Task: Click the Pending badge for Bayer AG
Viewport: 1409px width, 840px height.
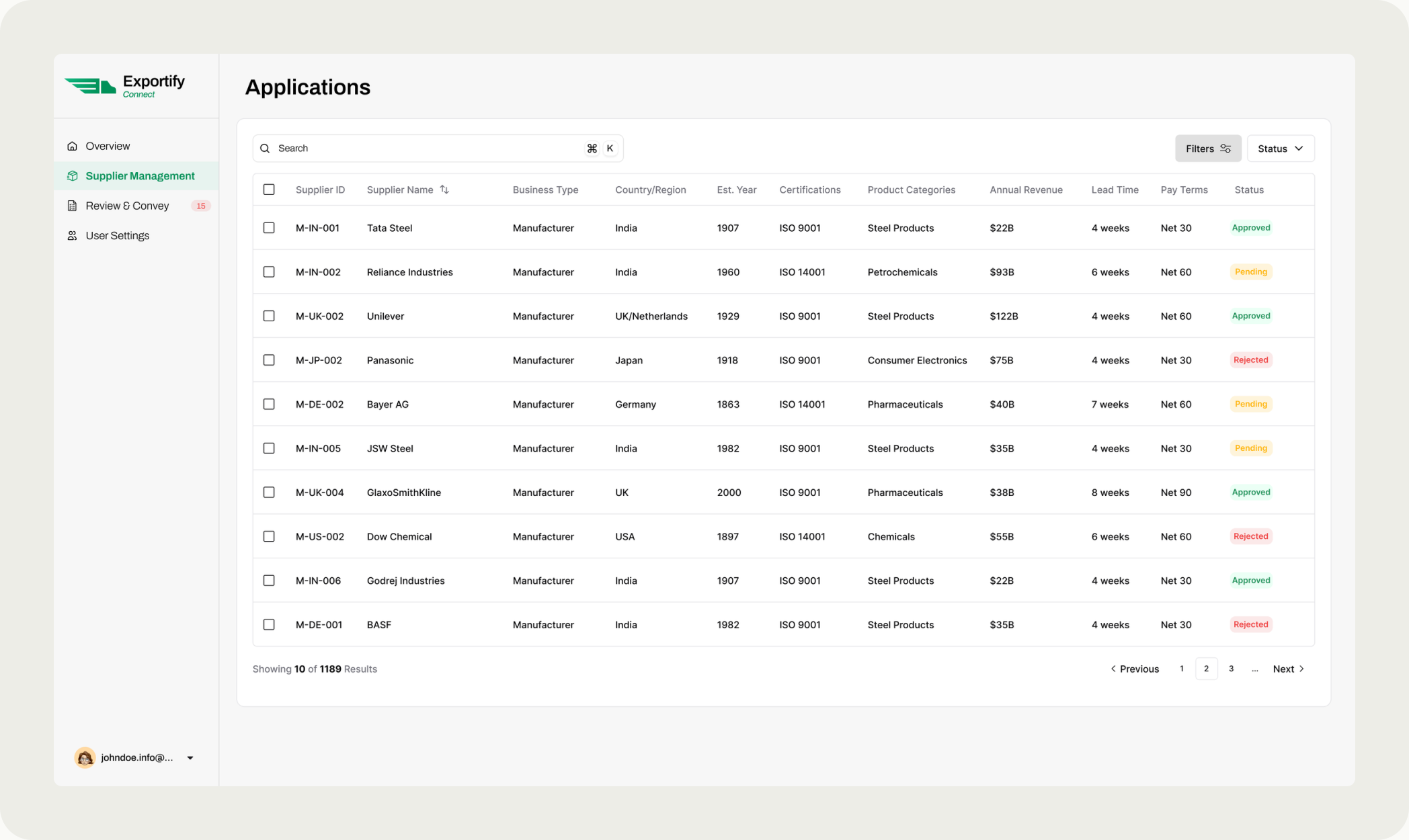Action: pos(1251,404)
